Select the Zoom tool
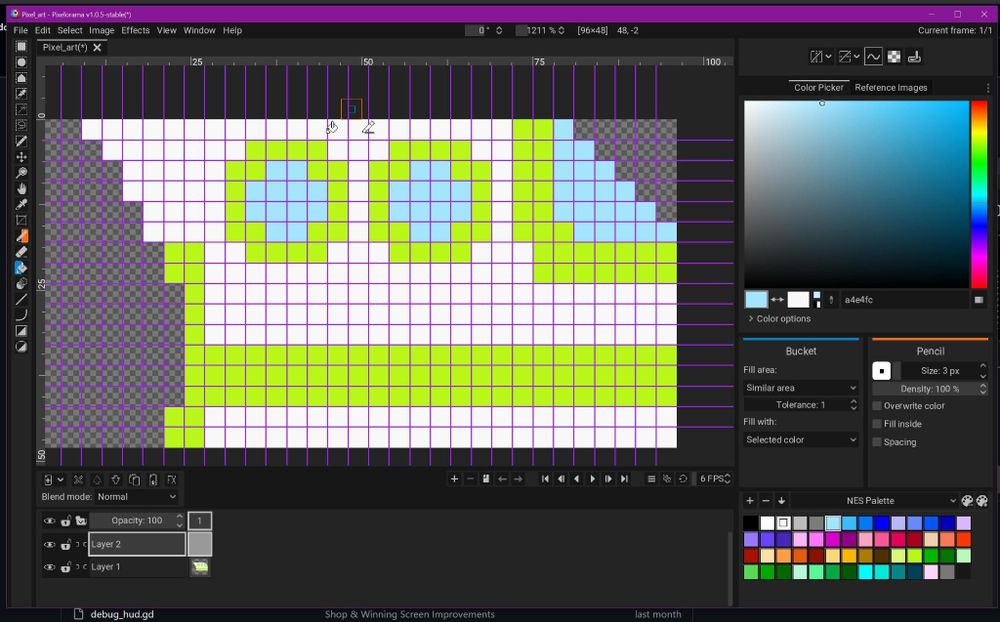Image resolution: width=1000 pixels, height=622 pixels. coord(21,173)
